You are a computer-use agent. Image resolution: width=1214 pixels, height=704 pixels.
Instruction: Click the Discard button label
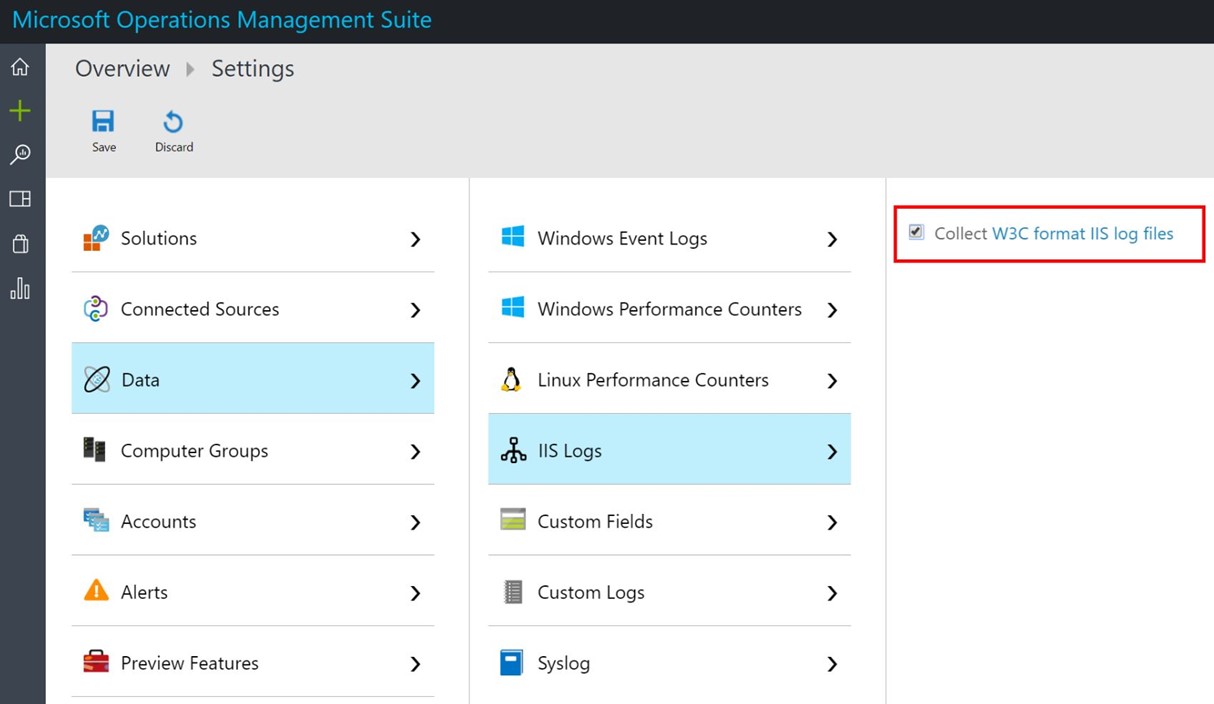click(174, 147)
